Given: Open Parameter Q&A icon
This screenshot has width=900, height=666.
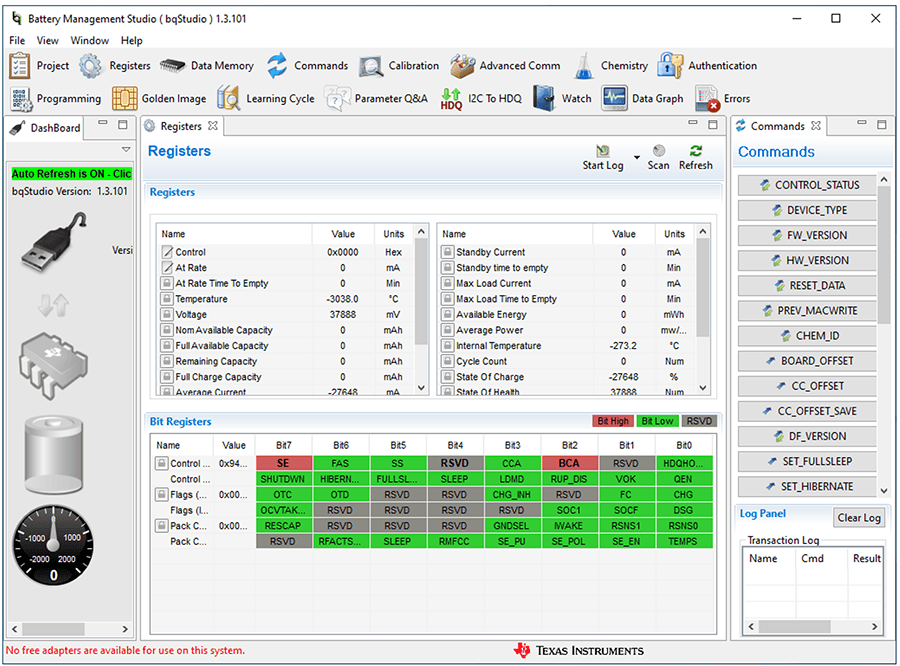Looking at the screenshot, I should tap(337, 98).
